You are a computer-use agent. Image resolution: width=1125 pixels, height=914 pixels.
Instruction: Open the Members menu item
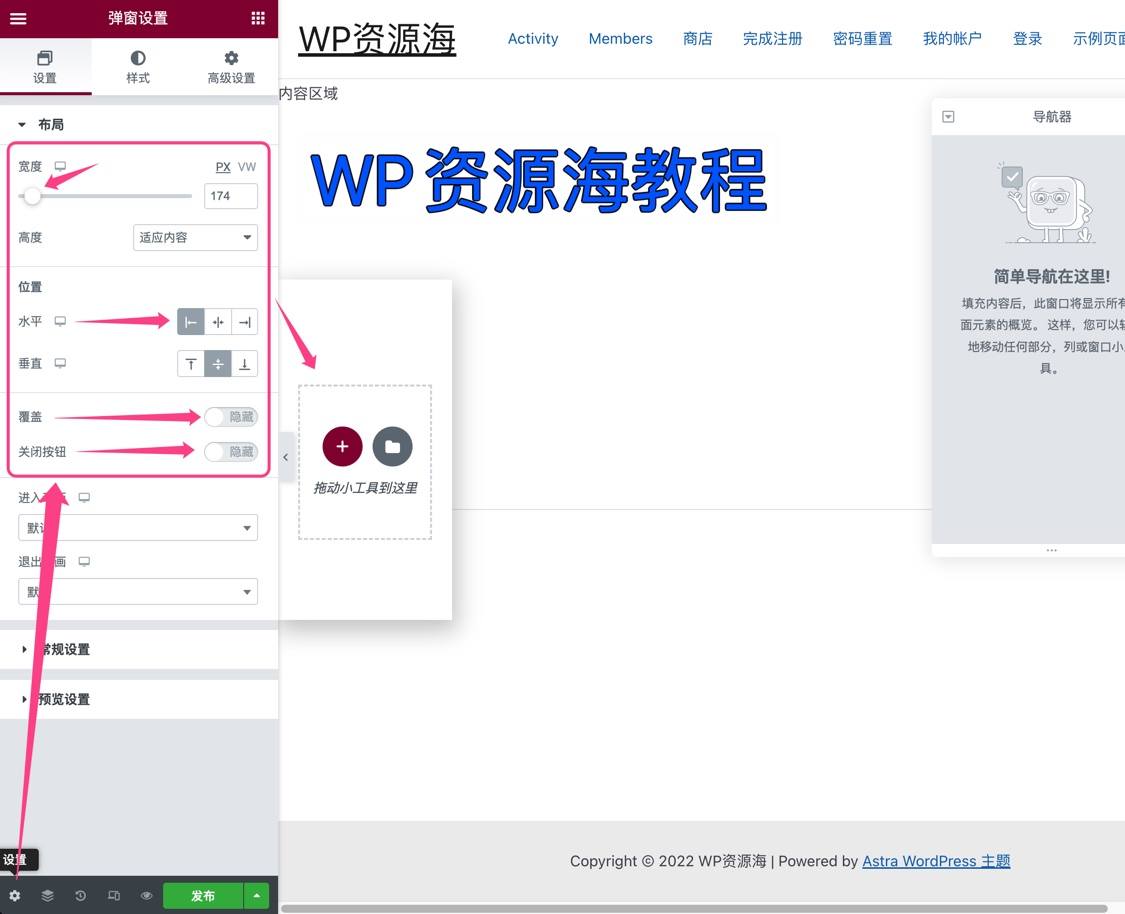click(621, 39)
